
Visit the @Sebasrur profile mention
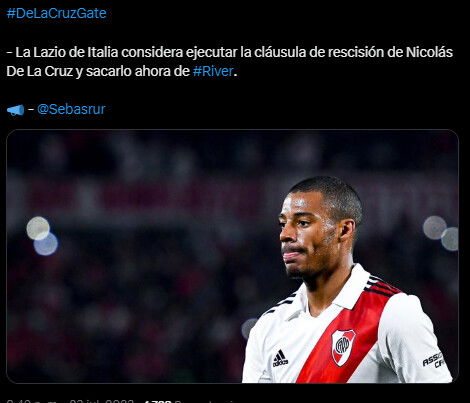click(x=71, y=109)
